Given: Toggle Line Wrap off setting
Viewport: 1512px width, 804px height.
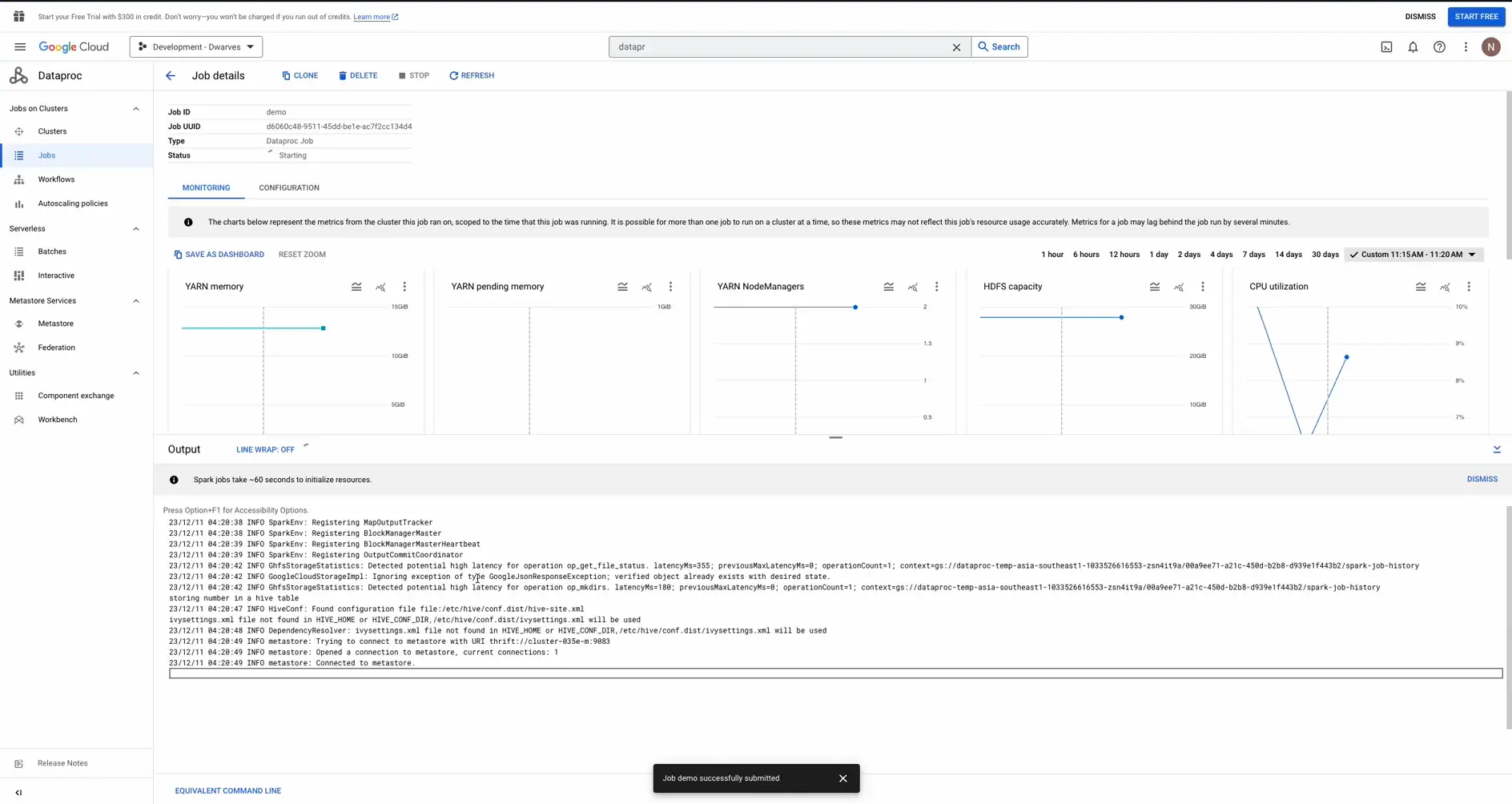Looking at the screenshot, I should [x=265, y=450].
